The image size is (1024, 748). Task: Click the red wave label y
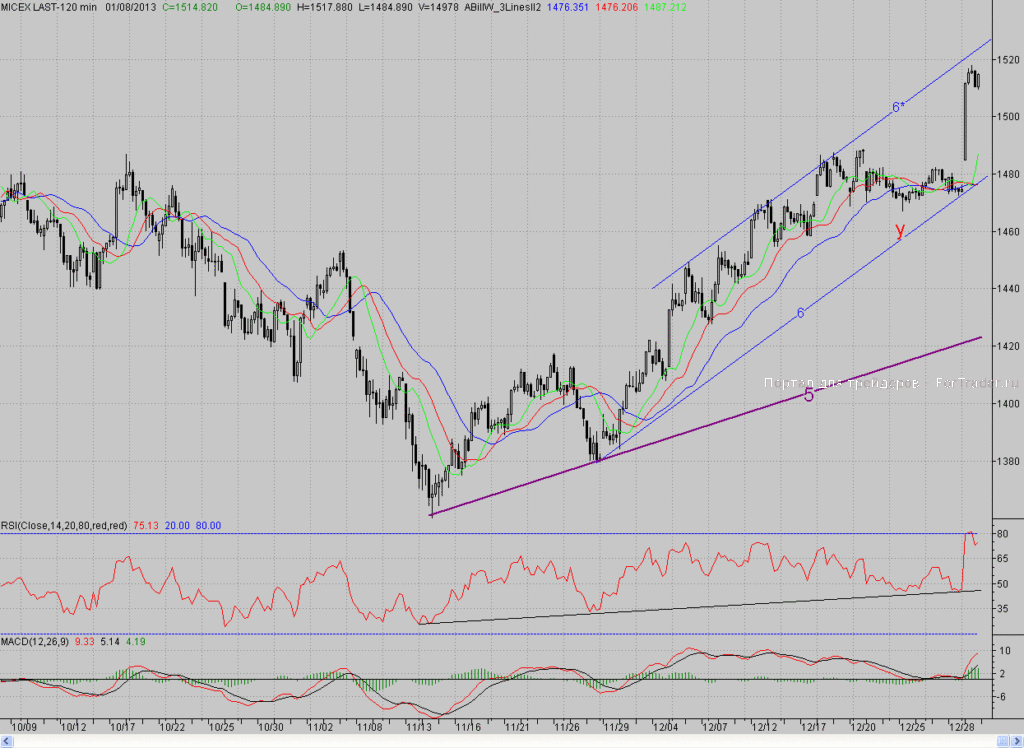coord(901,229)
